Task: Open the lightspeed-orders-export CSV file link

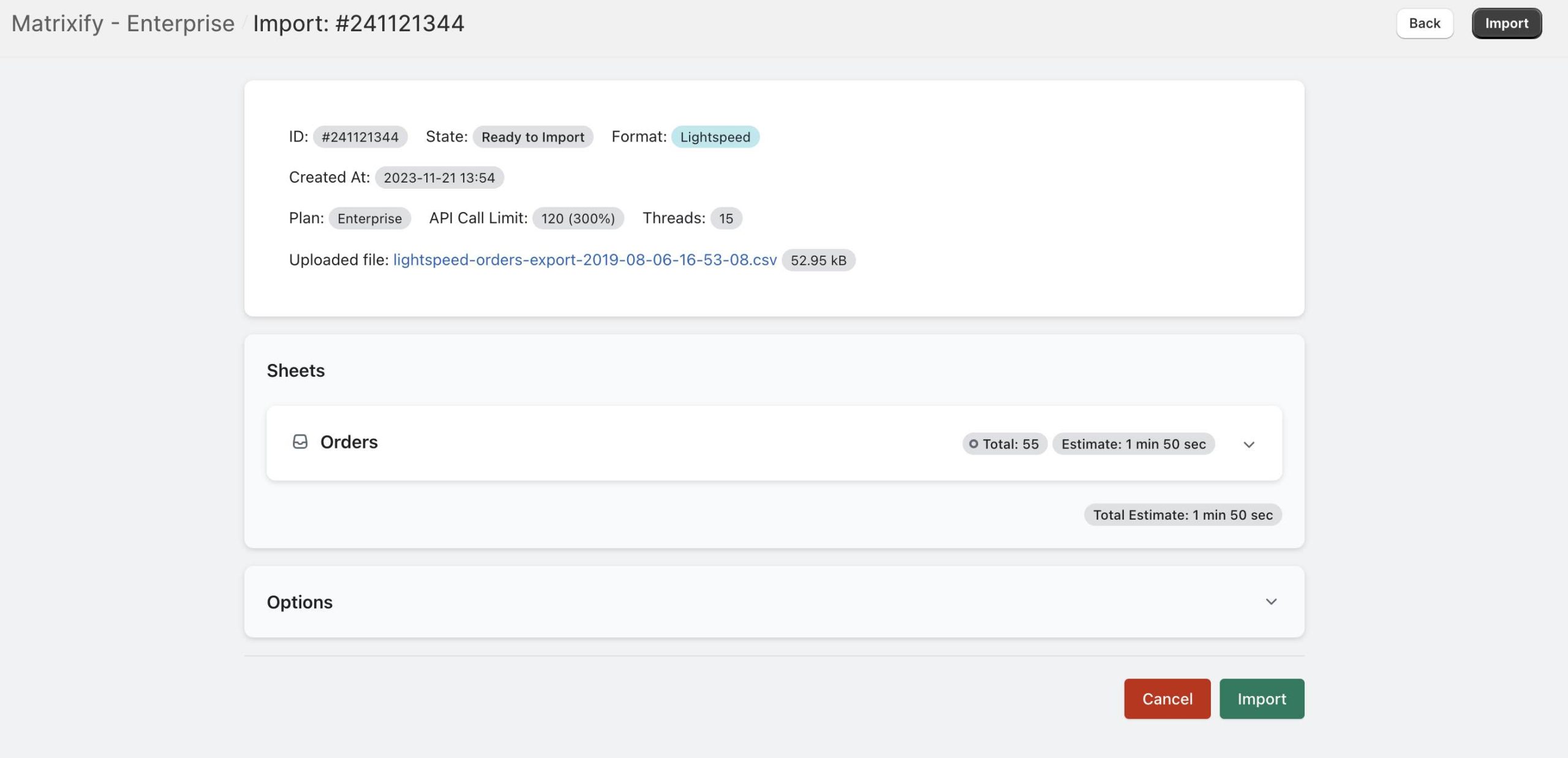Action: [x=584, y=260]
